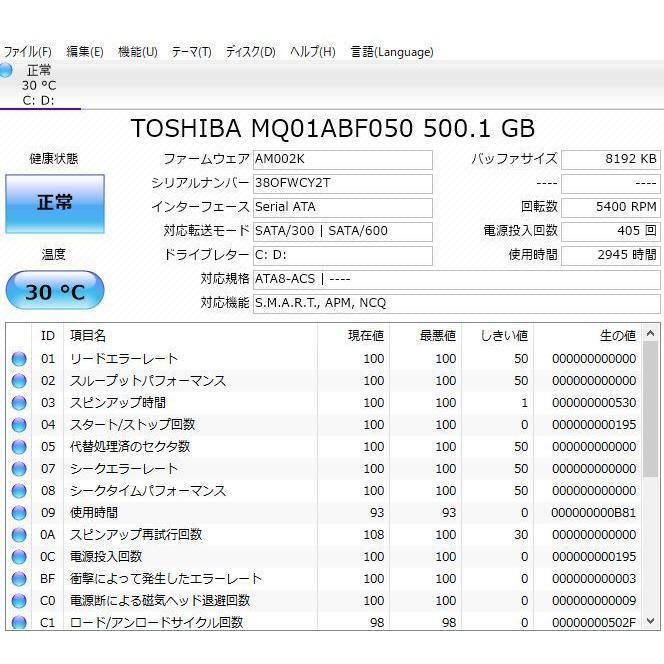Click the 最悪値 column header
This screenshot has height=664, width=664.
[426, 336]
